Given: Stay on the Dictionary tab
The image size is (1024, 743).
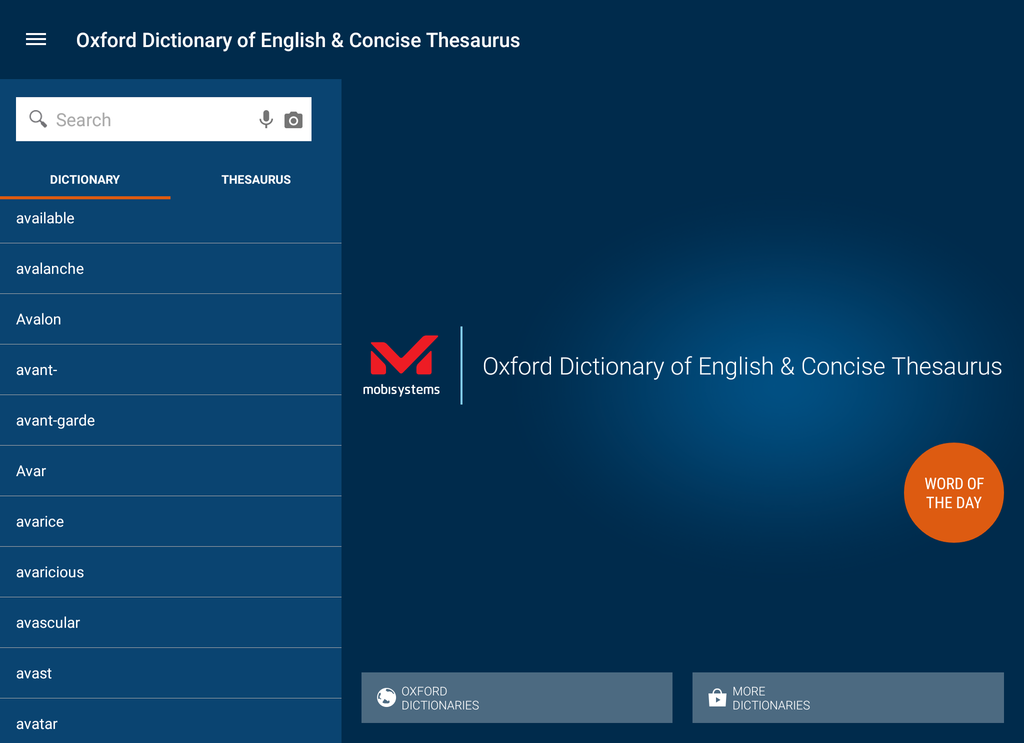Looking at the screenshot, I should pos(85,180).
